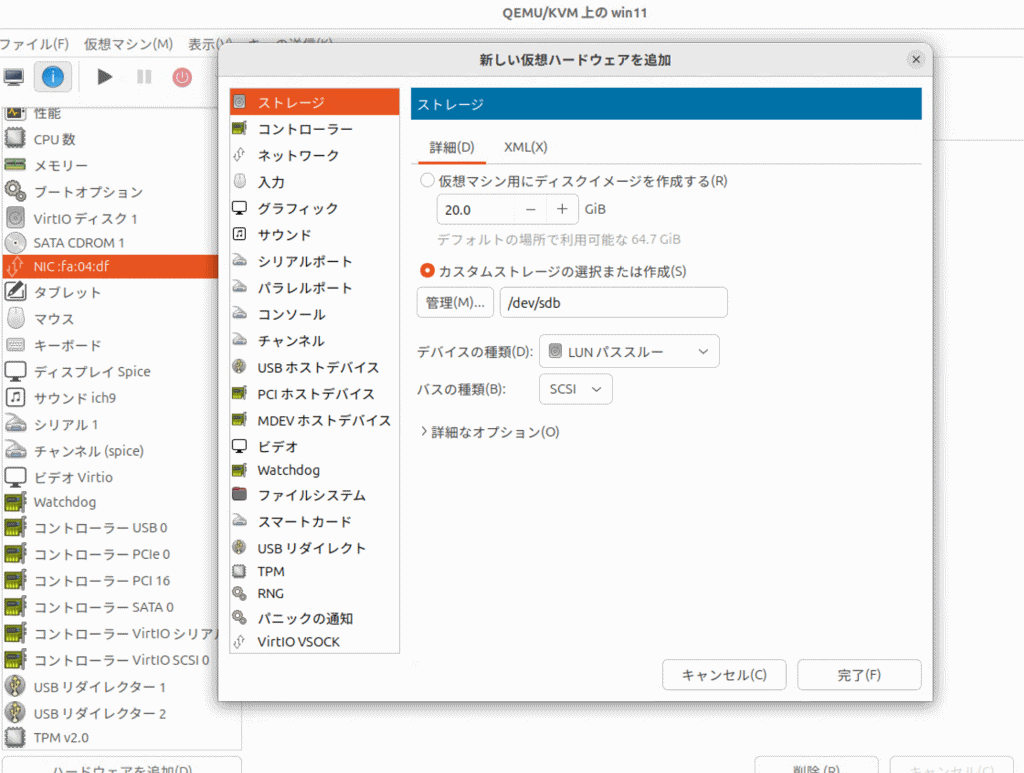
Task: Choose the サウンド hardware type
Action: (284, 235)
